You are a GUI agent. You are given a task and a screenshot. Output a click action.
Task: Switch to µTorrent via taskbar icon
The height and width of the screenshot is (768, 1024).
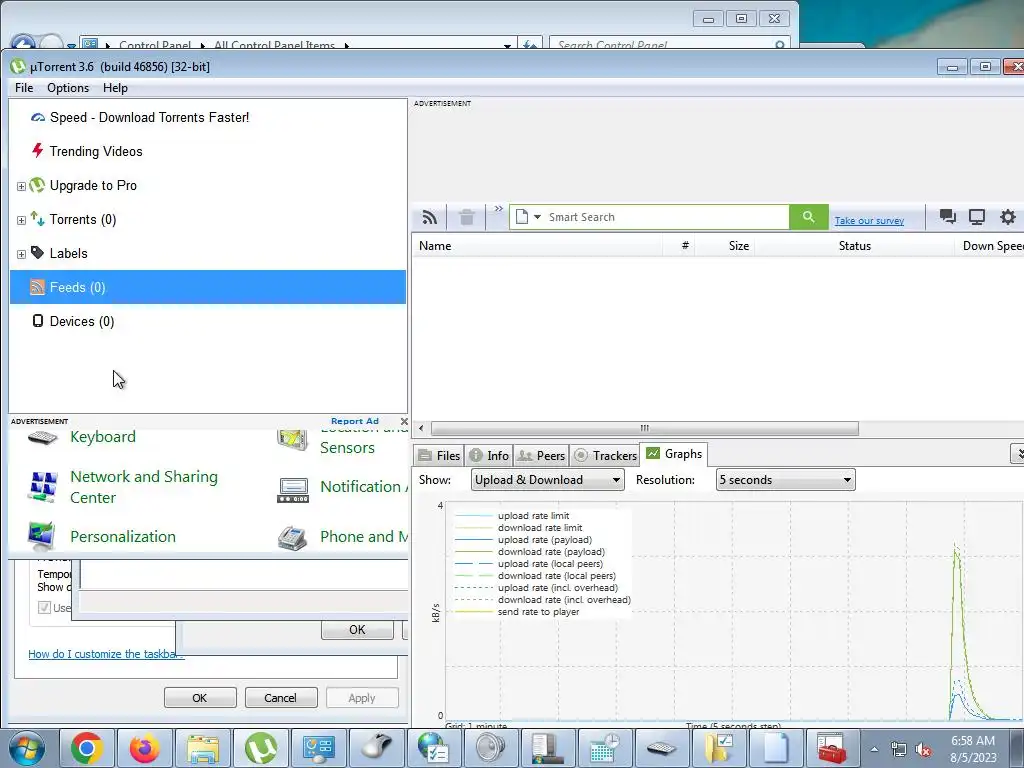point(261,748)
